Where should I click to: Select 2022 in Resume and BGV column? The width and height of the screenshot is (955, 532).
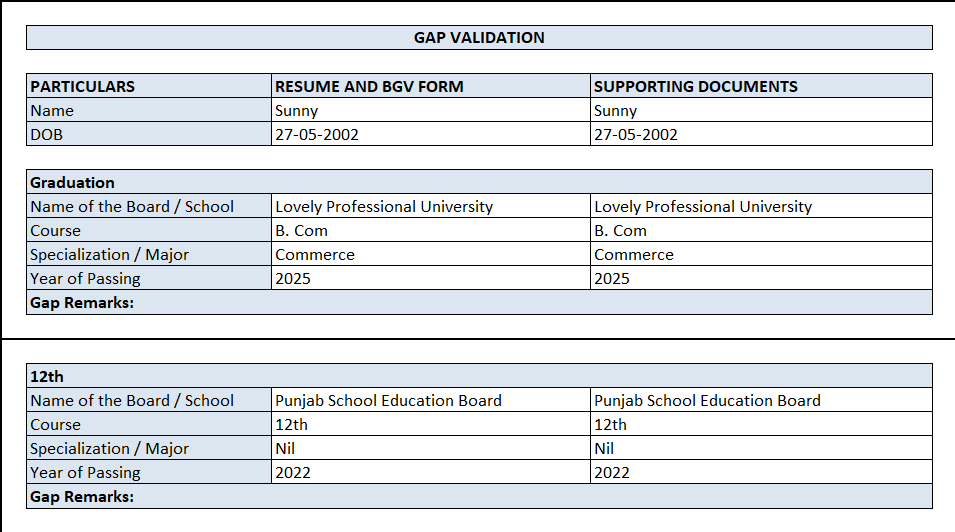(293, 473)
